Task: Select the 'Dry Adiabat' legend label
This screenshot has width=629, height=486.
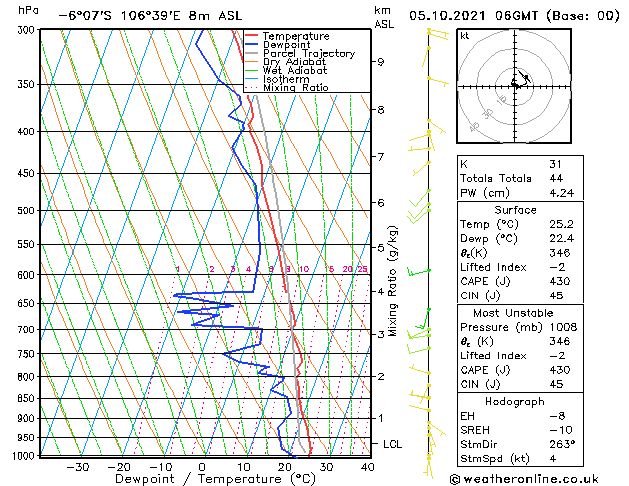Action: [294, 62]
